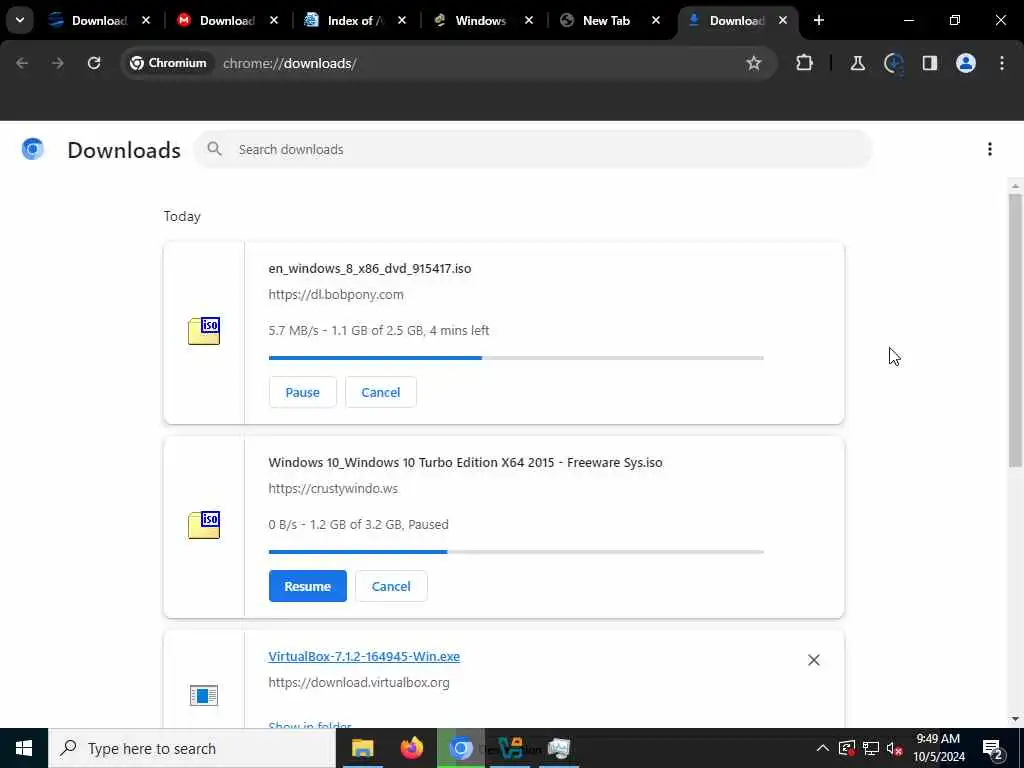The image size is (1024, 768).
Task: Click the https://download.virtualbox.org source URL
Action: 359,682
